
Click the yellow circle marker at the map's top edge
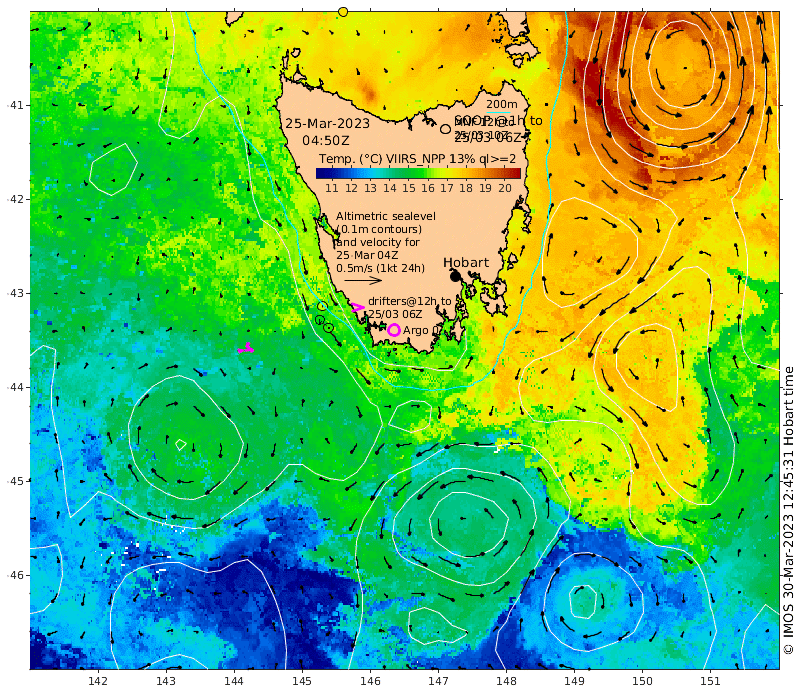click(343, 12)
